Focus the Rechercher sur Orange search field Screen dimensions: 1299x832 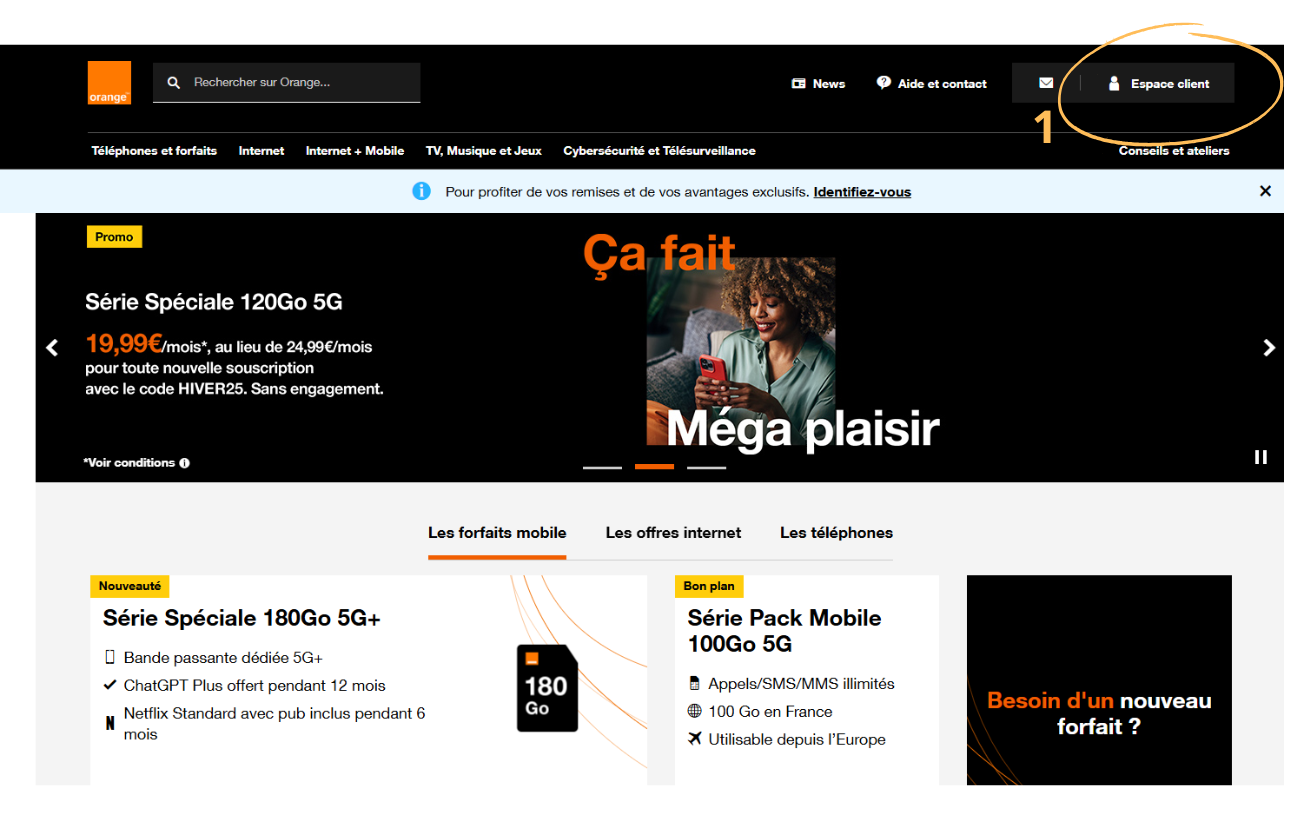(286, 83)
